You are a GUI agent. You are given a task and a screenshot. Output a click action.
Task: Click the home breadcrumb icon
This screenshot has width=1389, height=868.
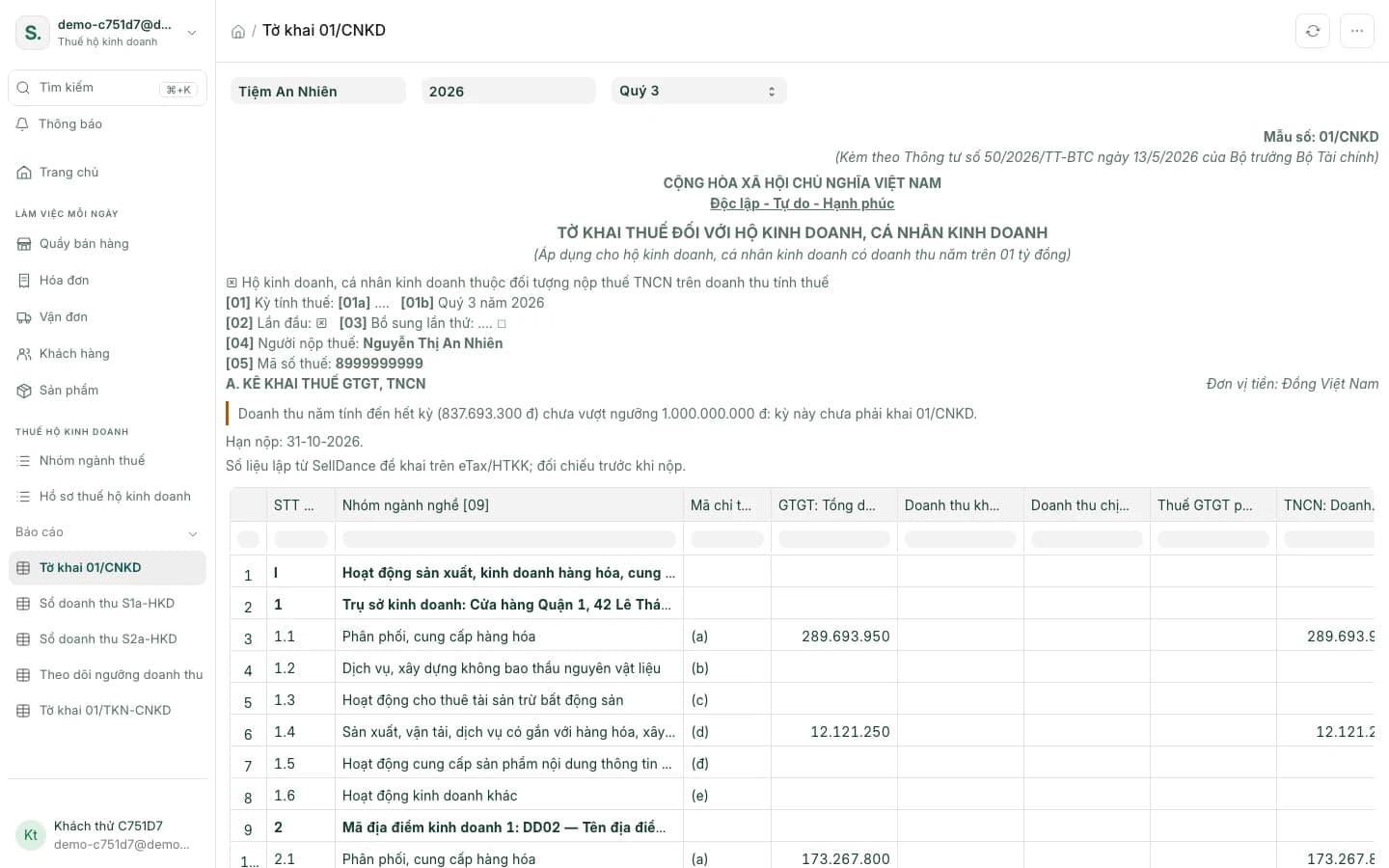[238, 32]
